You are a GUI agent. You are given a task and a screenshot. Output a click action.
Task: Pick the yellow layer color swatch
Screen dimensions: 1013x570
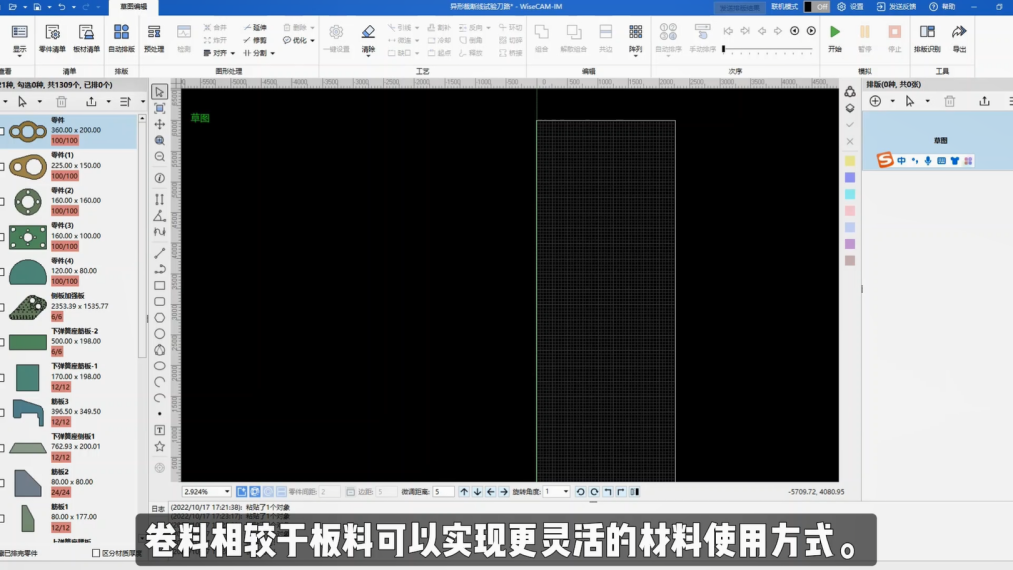tap(850, 160)
